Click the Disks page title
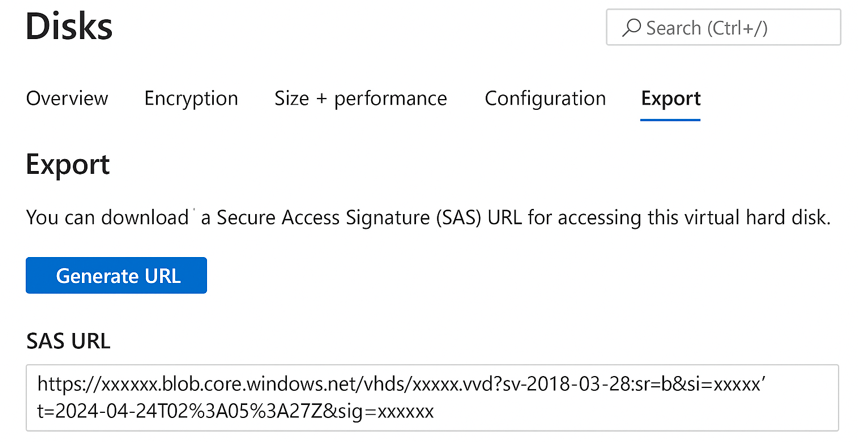Screen dimensions: 858x442 coord(69,27)
